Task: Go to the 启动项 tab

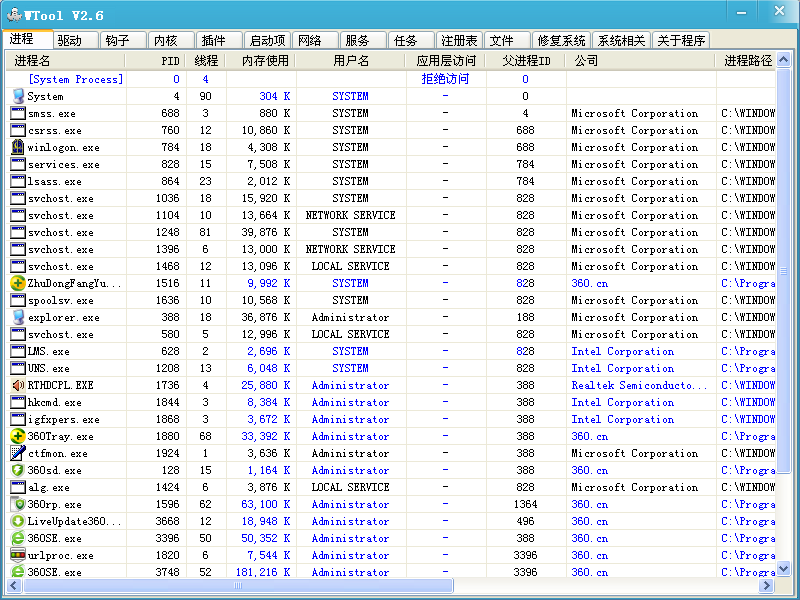Action: pos(267,40)
